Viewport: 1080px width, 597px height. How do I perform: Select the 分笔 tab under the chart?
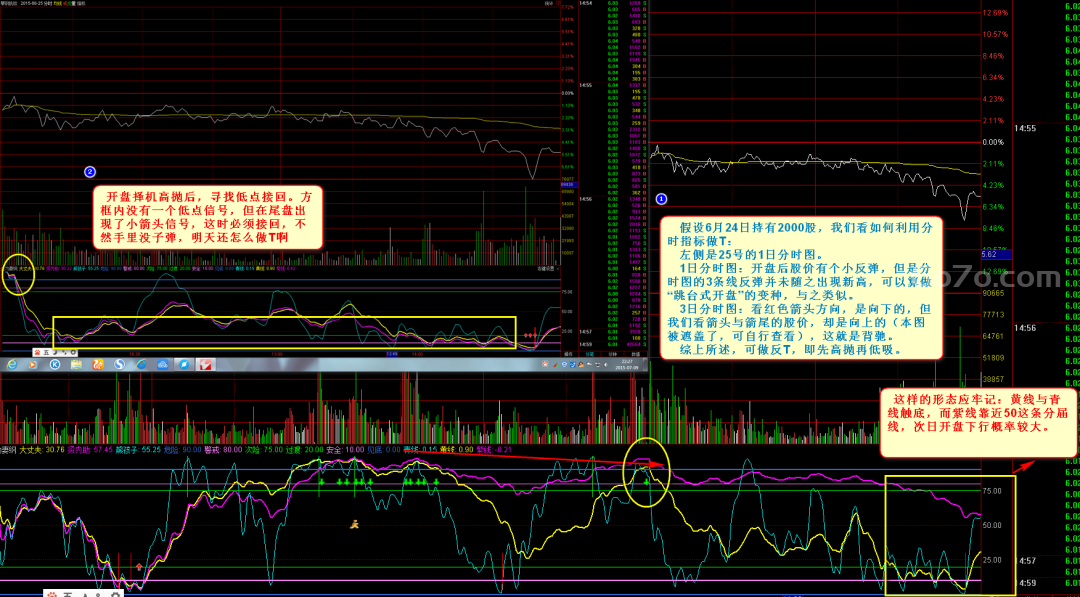point(590,354)
